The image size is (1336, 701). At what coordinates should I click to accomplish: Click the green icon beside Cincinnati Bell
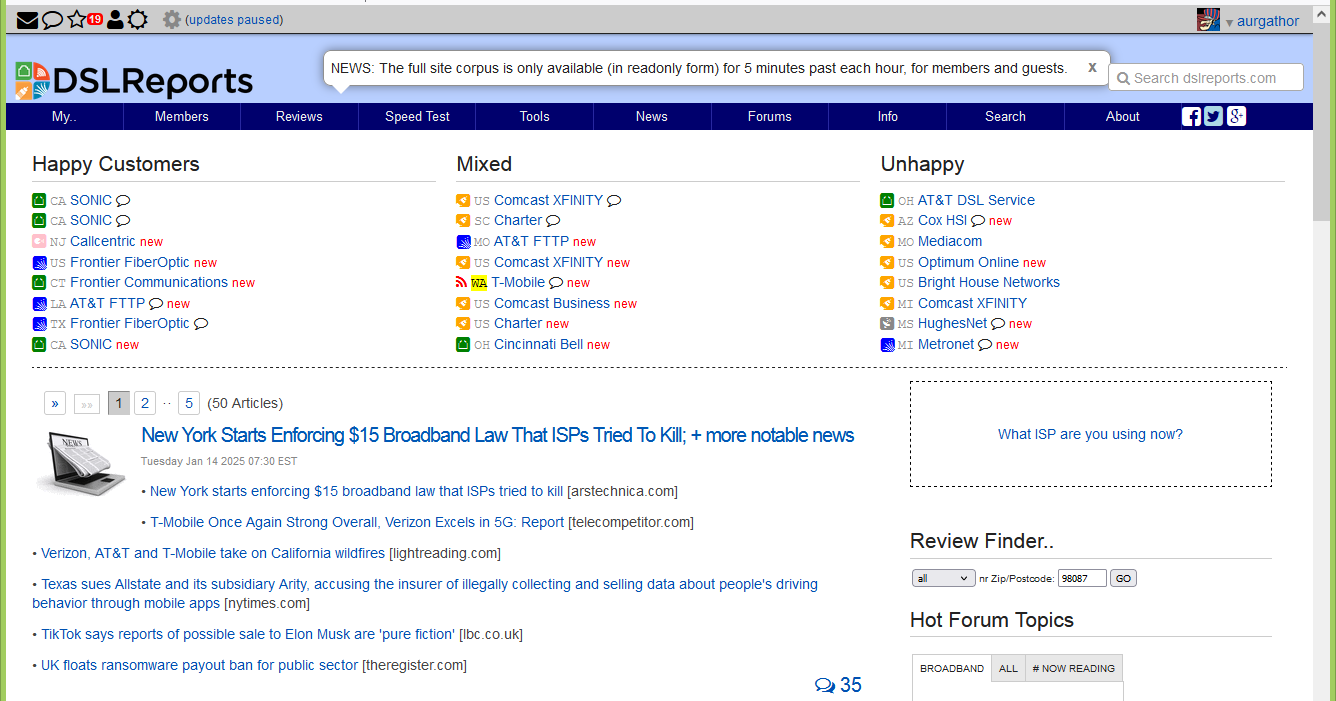coord(463,344)
